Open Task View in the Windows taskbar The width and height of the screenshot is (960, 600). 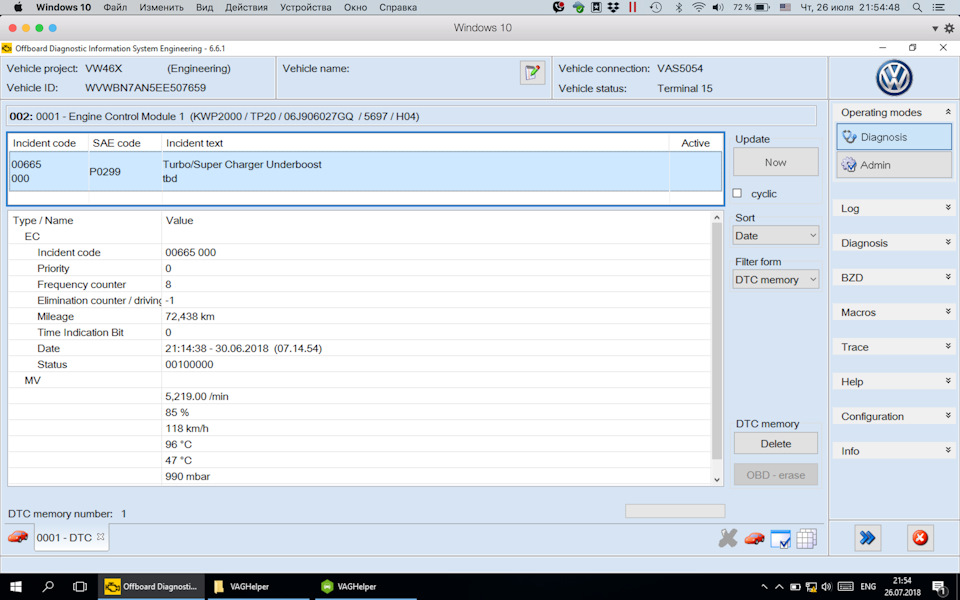click(x=80, y=587)
